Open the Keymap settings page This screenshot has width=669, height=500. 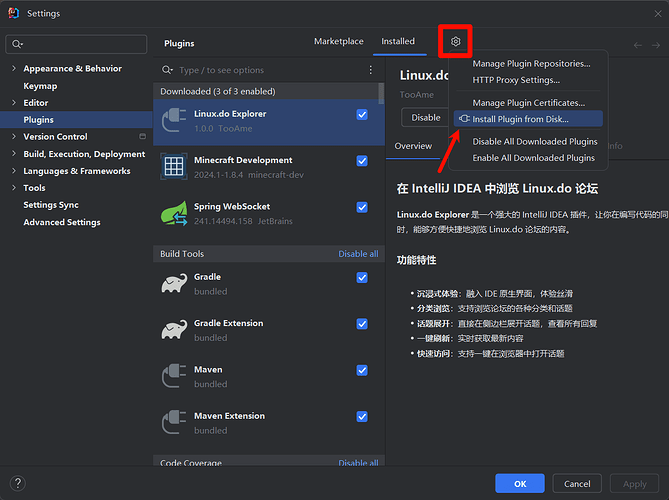pos(40,86)
